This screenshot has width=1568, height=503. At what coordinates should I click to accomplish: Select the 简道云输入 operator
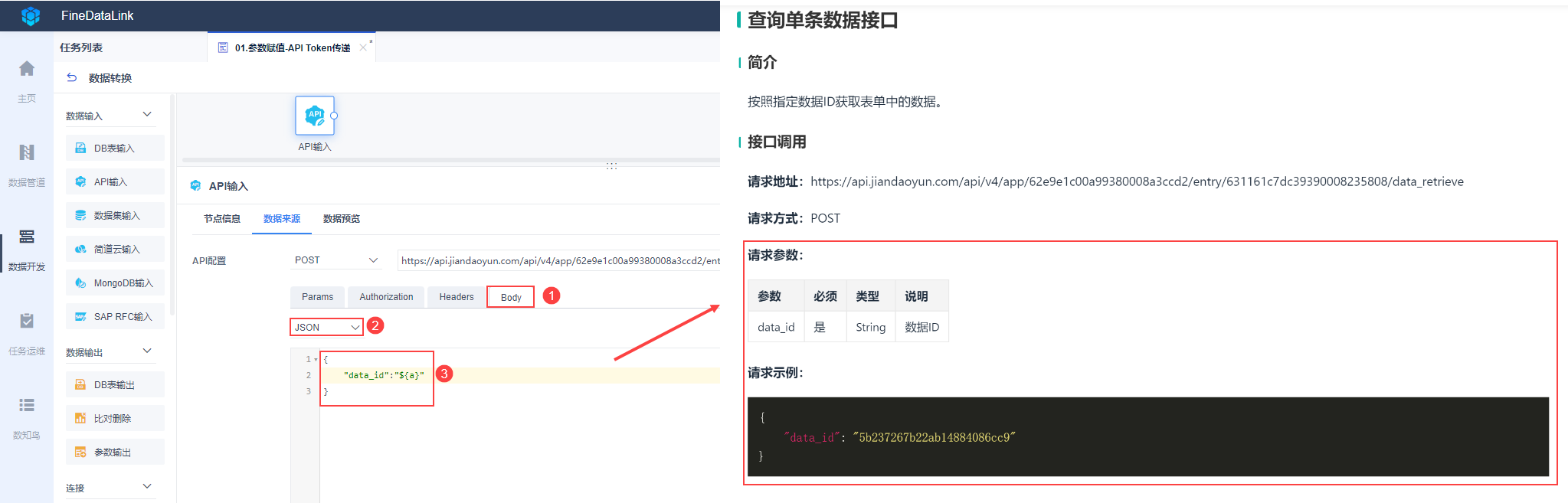(115, 249)
